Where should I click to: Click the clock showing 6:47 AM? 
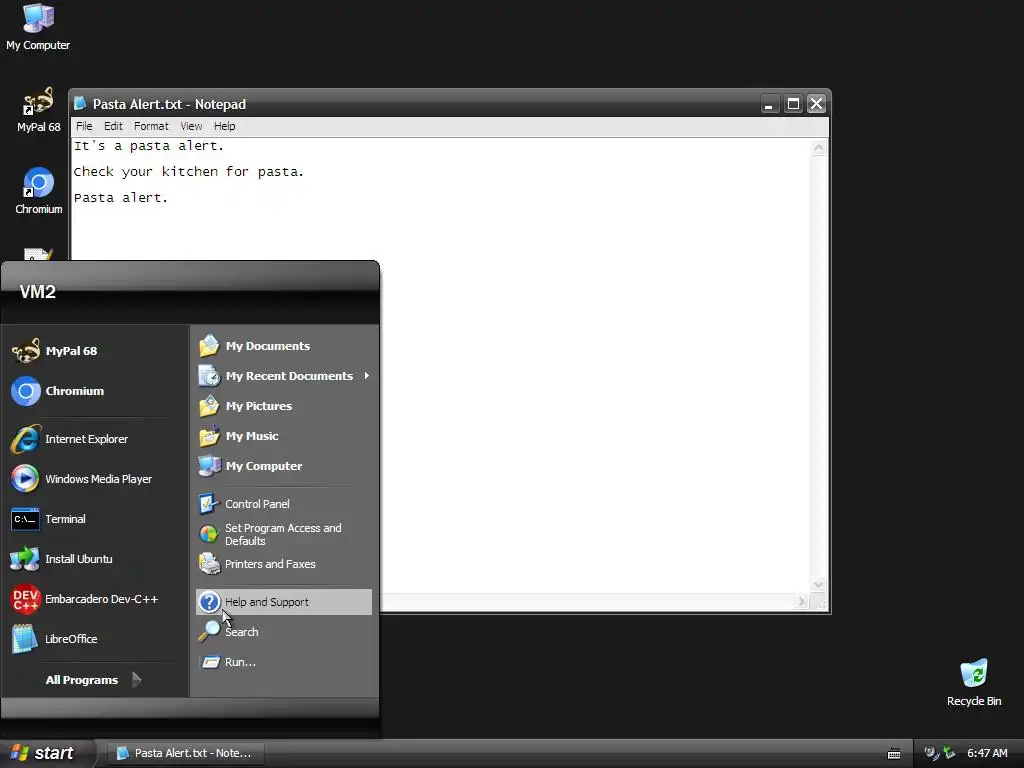[987, 754]
